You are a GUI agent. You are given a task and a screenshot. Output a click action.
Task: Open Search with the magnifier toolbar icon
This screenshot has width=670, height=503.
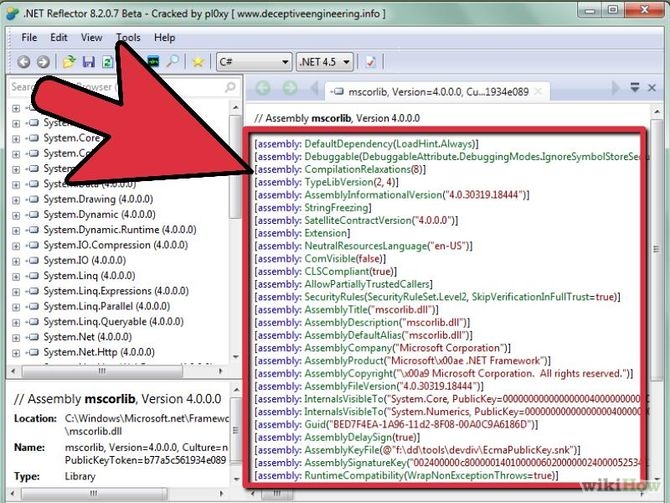coord(172,62)
